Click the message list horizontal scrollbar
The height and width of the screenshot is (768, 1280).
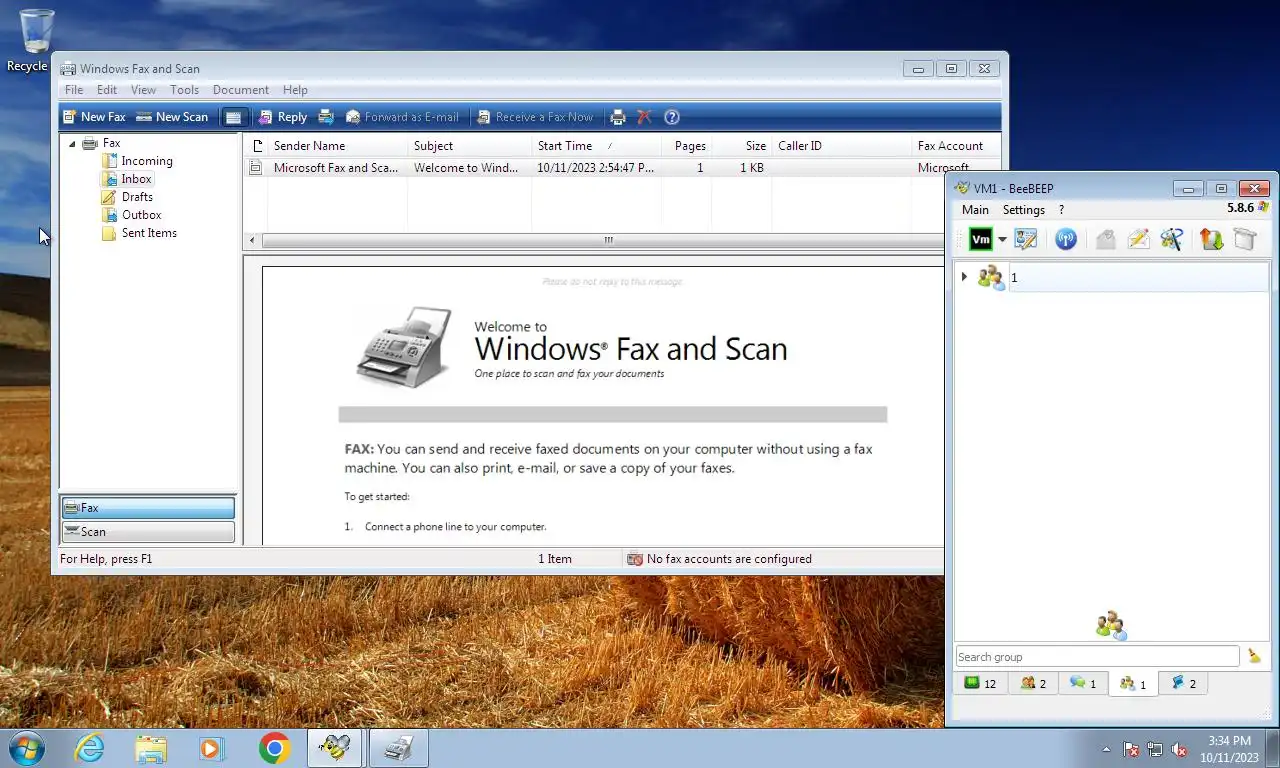pos(607,240)
